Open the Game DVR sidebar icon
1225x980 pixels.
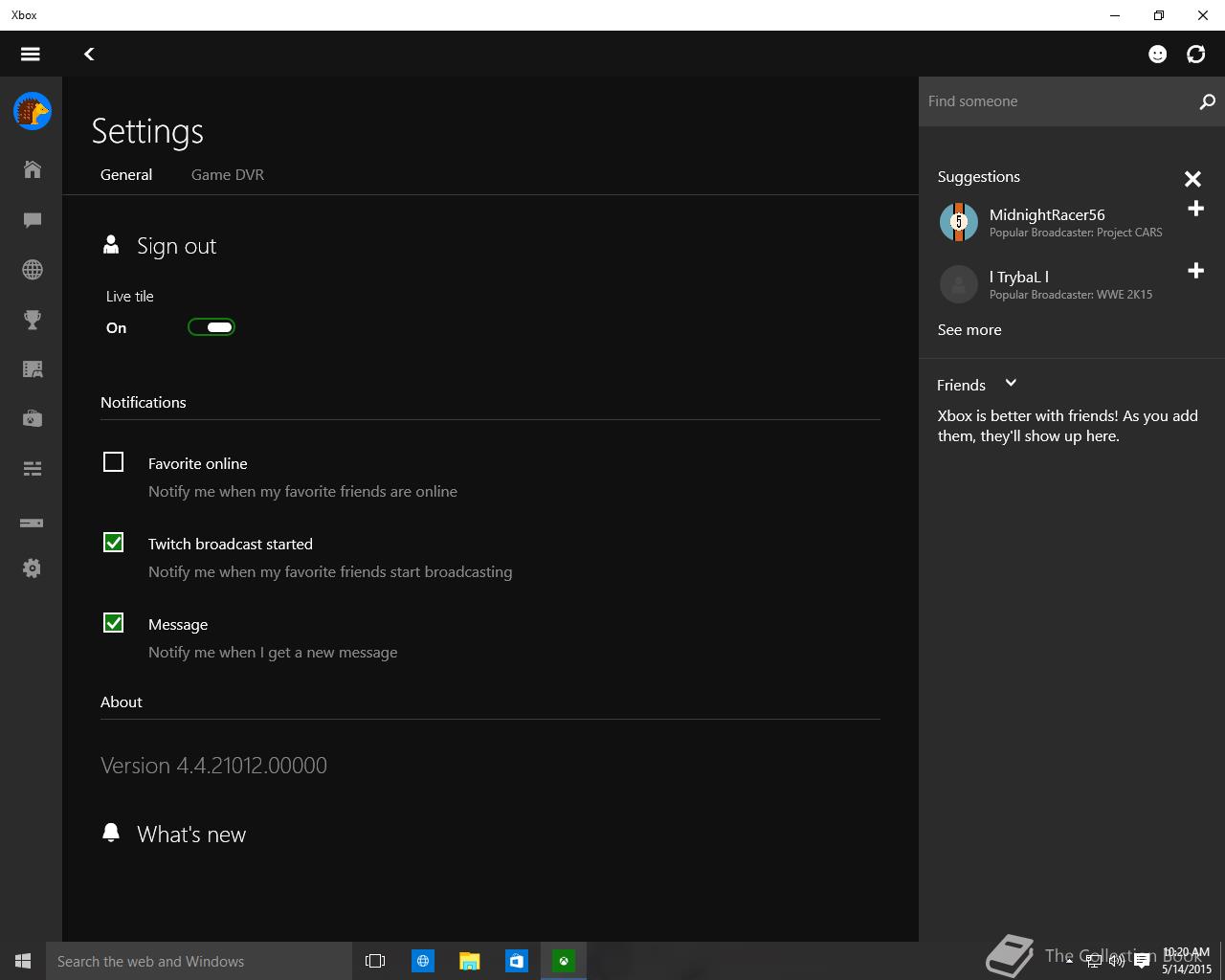(x=33, y=369)
